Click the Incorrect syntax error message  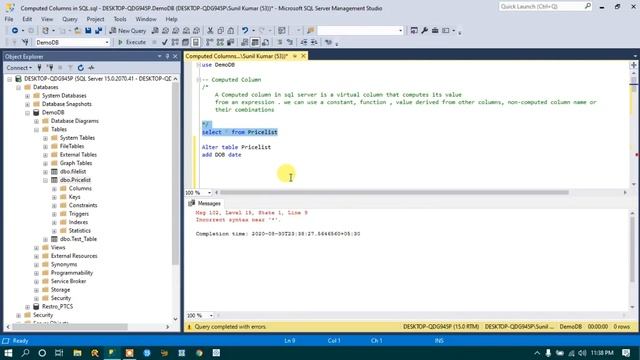[238, 220]
